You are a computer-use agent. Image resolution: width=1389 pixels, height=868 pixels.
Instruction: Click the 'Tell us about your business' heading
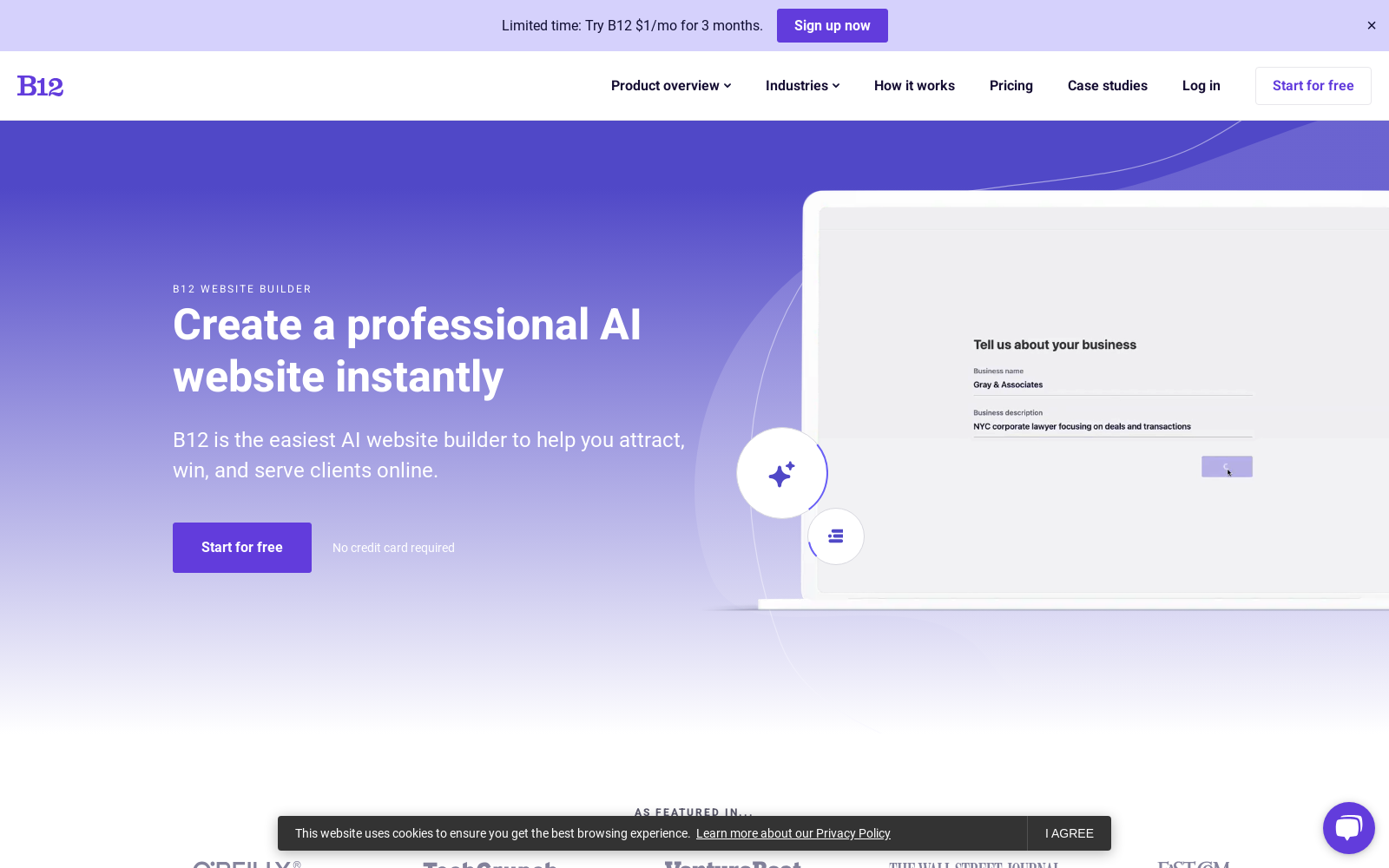point(1055,345)
